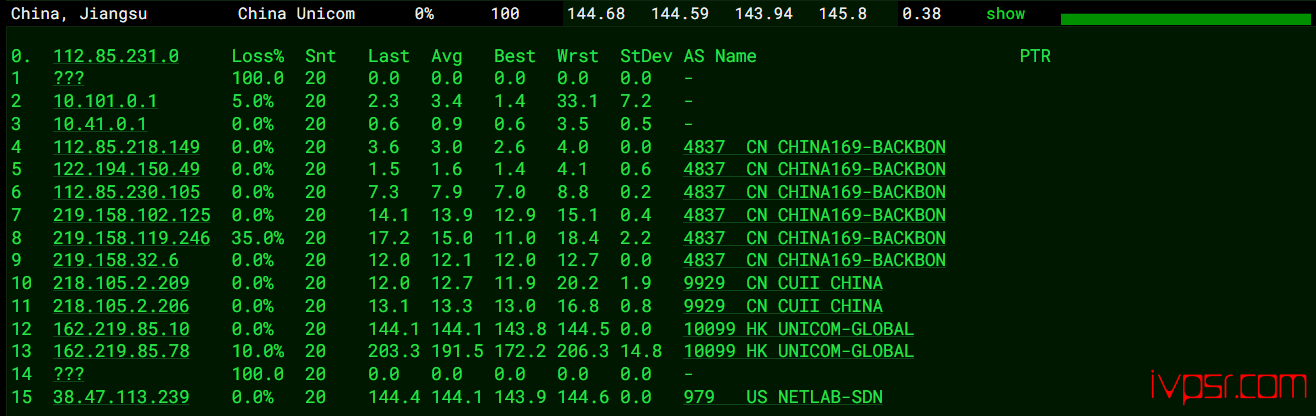Image resolution: width=1316 pixels, height=416 pixels.
Task: Open IP 112.85.231.0 at hop 0
Action: coord(116,56)
